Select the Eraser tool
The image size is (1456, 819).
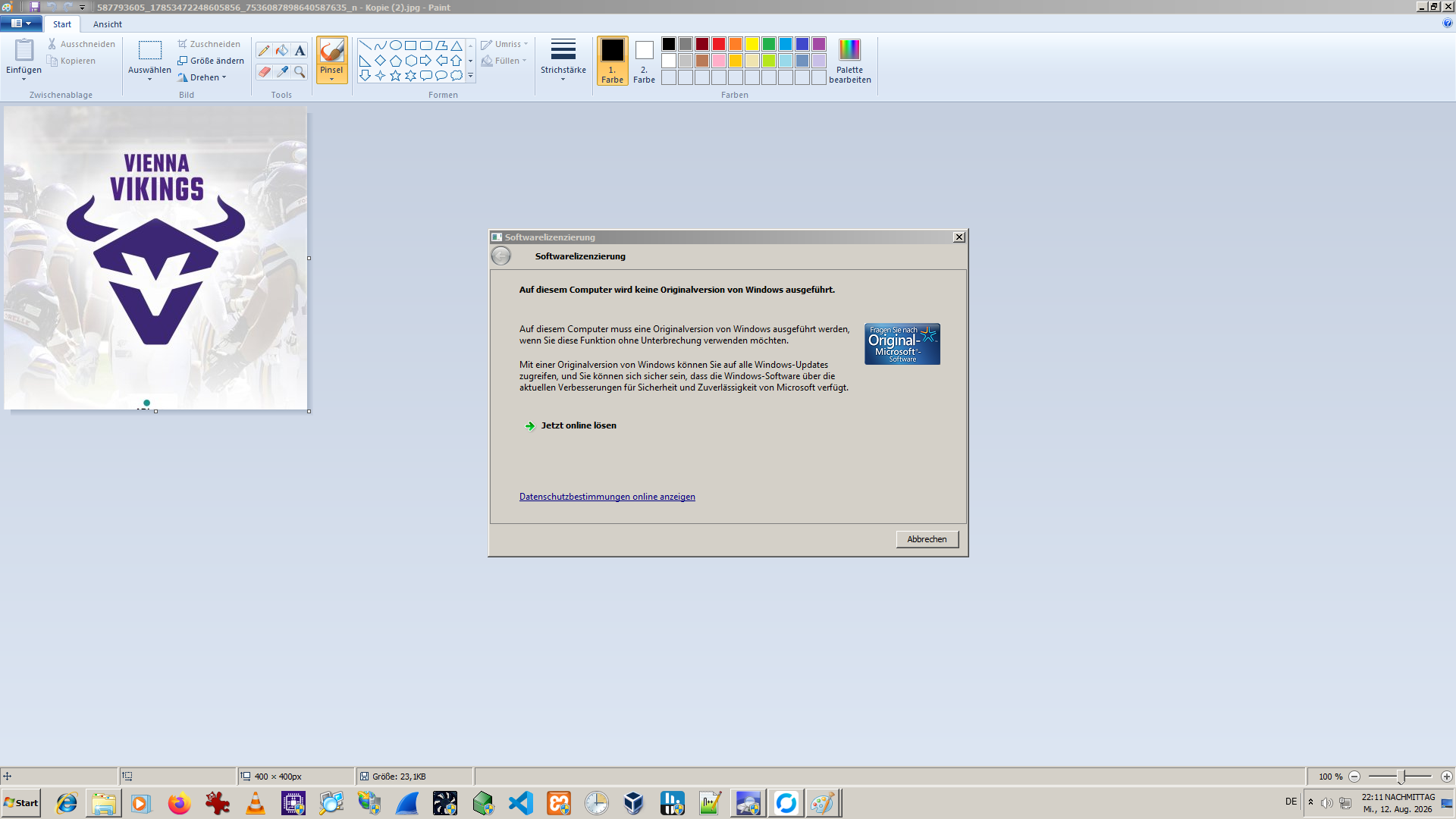[264, 72]
